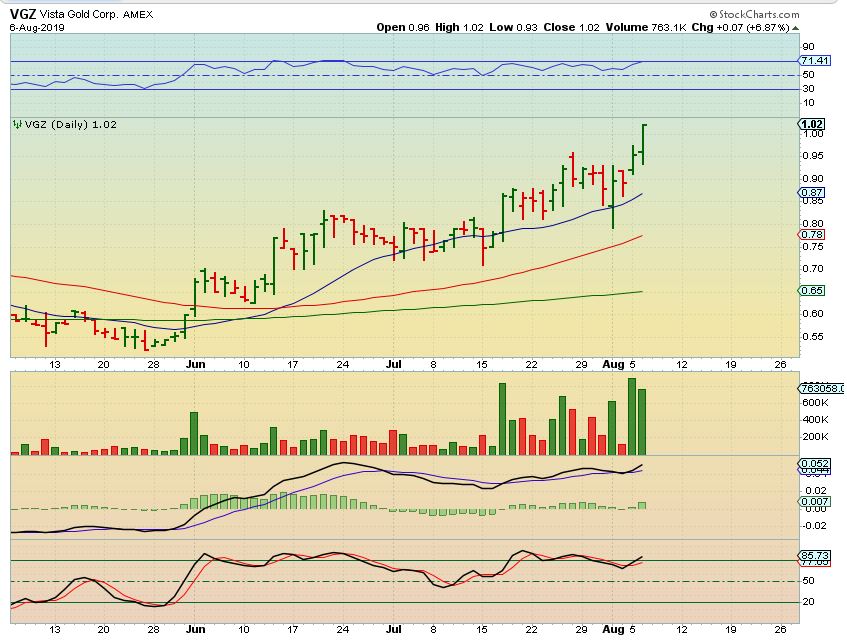Click the 600K volume axis label
Screen dimensions: 847x641
[x=815, y=403]
